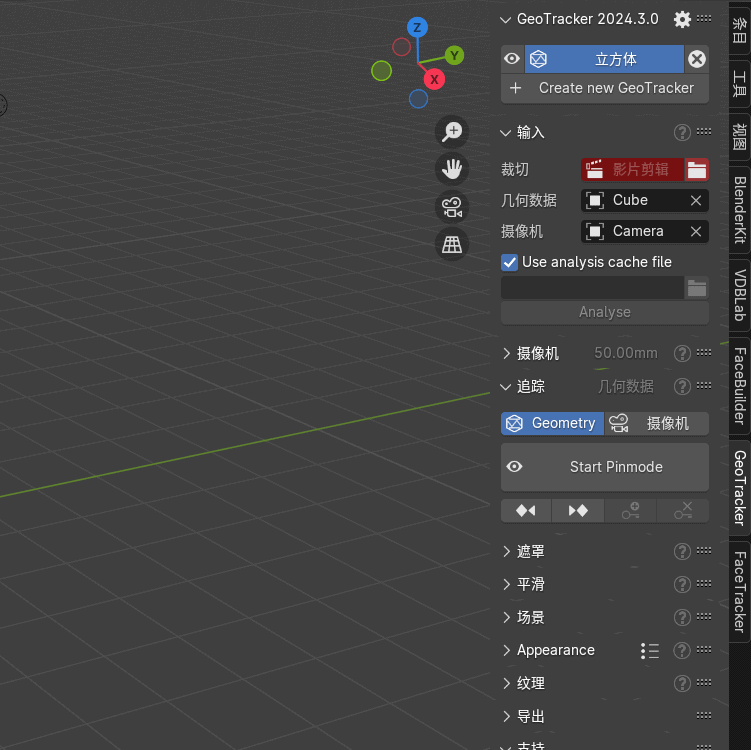Expand the 场景 section
This screenshot has height=750, width=751.
(x=506, y=617)
